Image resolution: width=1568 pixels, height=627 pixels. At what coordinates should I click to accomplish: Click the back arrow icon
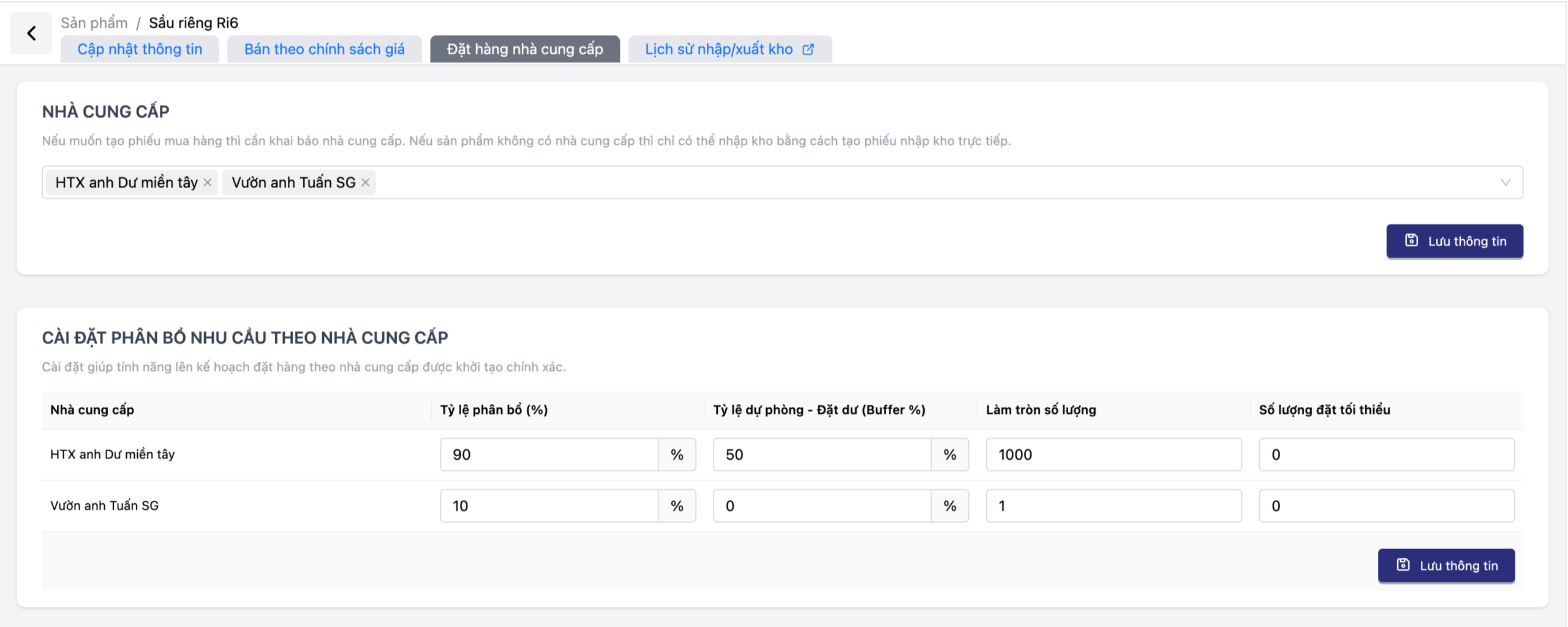click(x=31, y=33)
